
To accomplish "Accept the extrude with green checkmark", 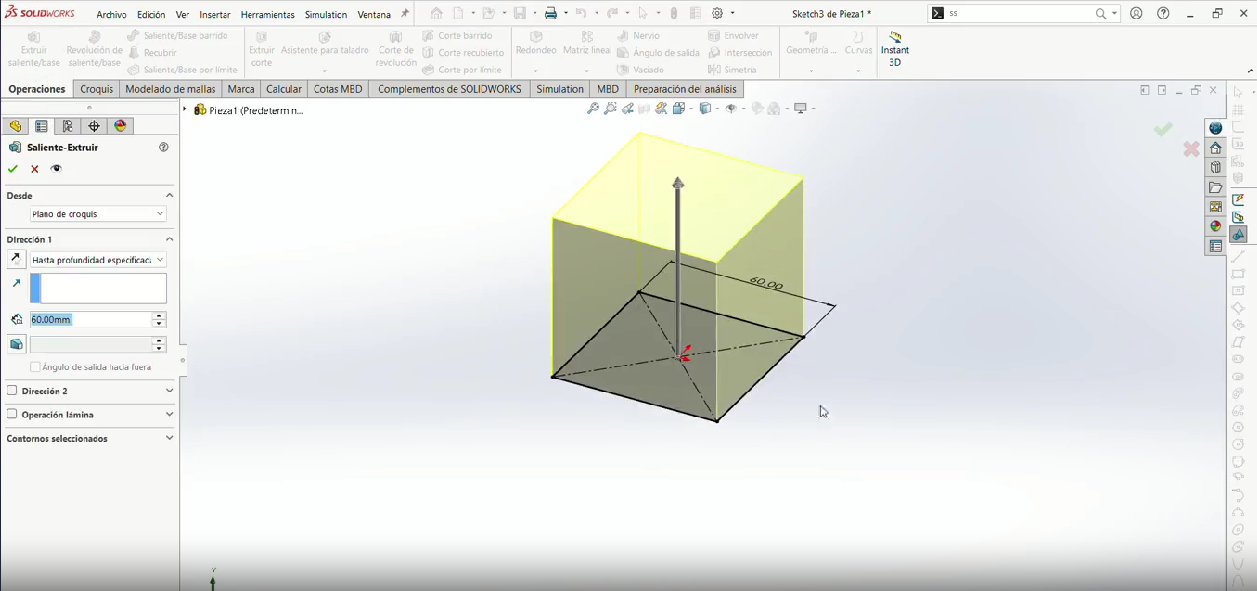I will tap(13, 169).
